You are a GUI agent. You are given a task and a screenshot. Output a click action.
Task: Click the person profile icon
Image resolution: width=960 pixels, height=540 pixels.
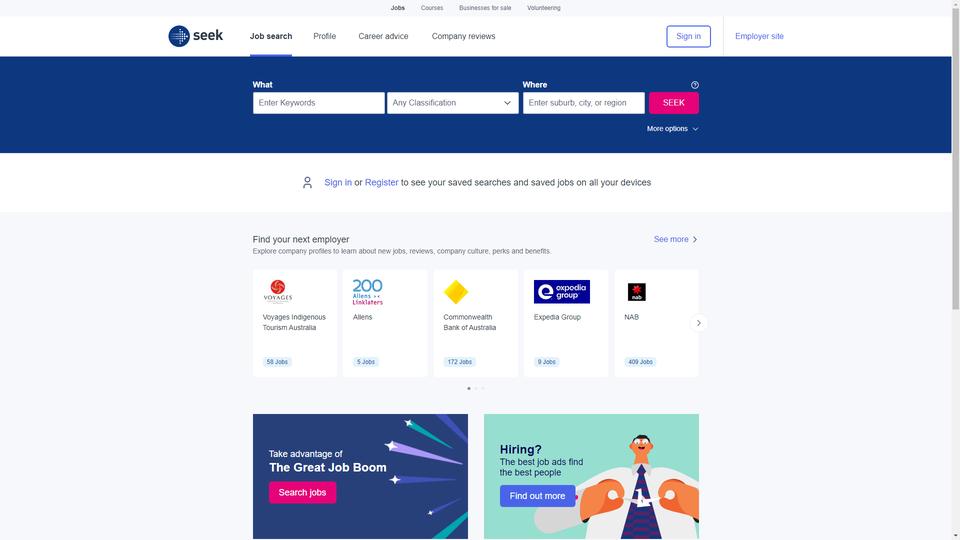tap(307, 182)
